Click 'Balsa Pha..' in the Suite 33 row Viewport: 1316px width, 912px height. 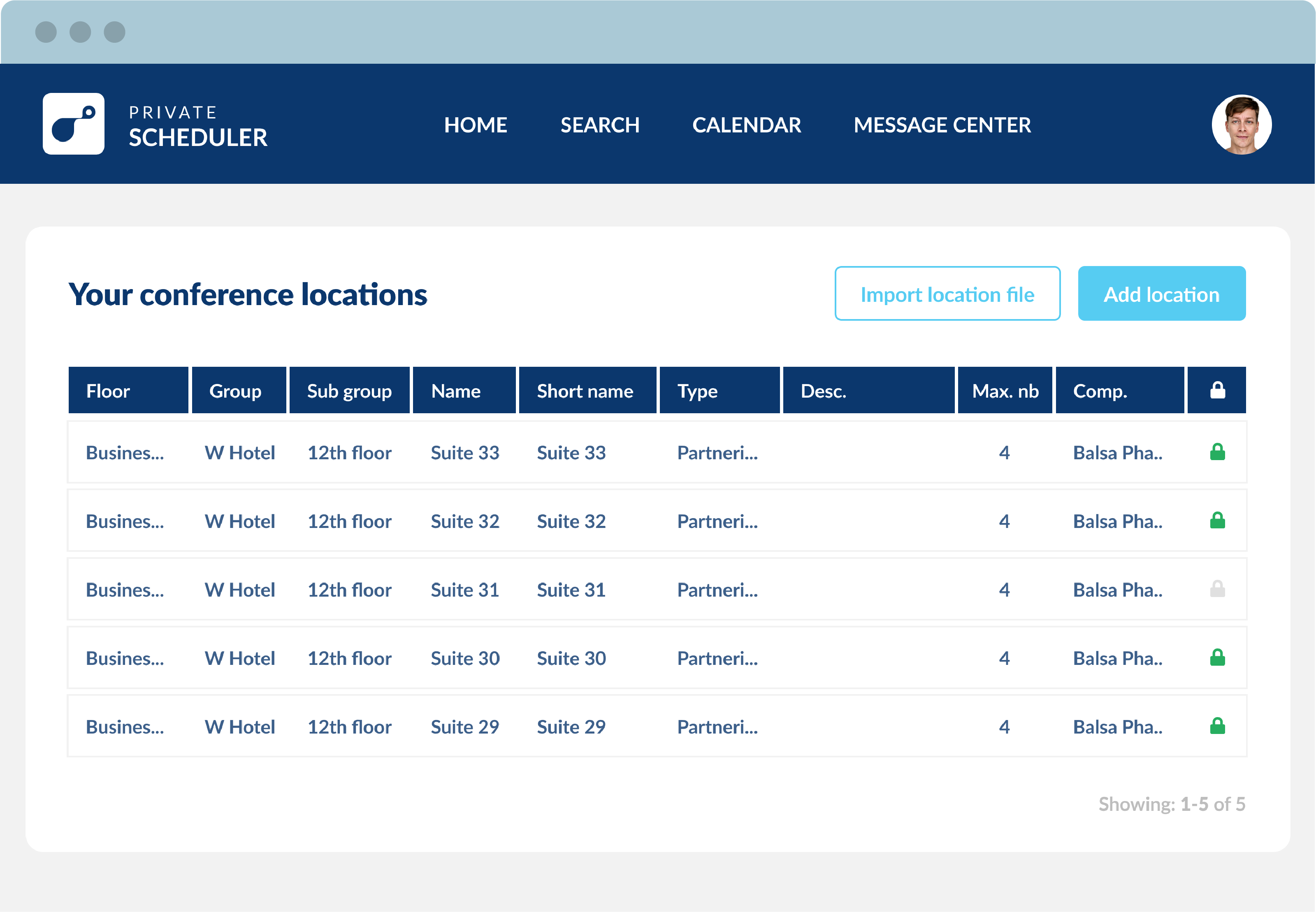(1118, 453)
